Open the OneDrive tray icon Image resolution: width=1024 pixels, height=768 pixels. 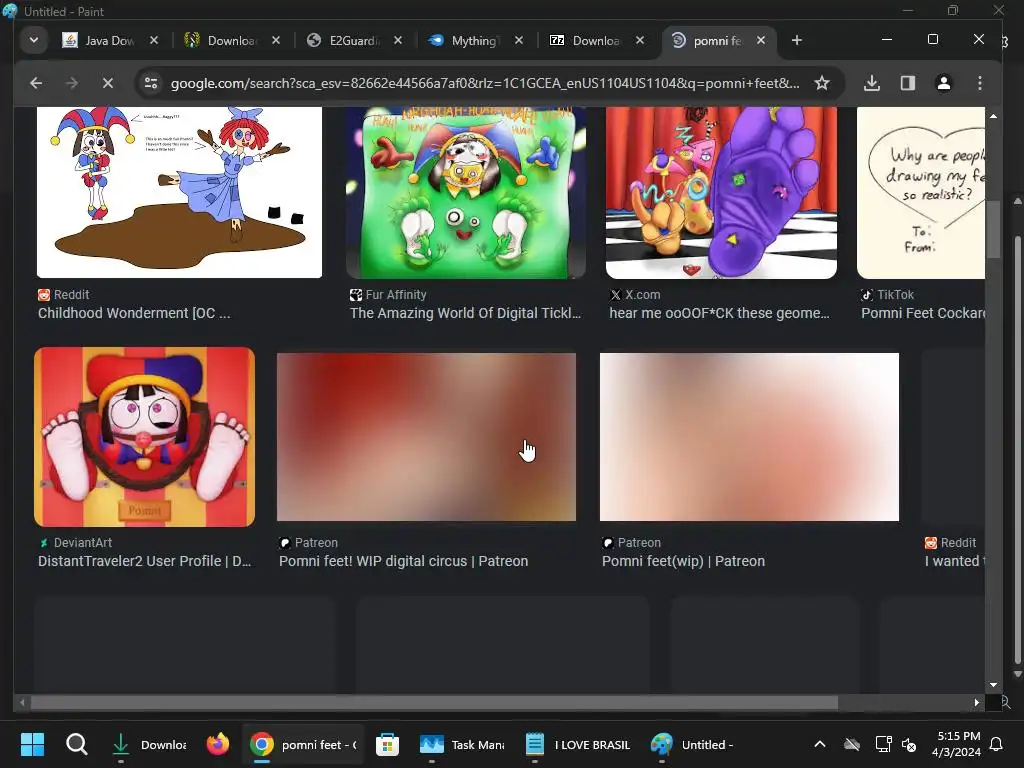tap(852, 744)
